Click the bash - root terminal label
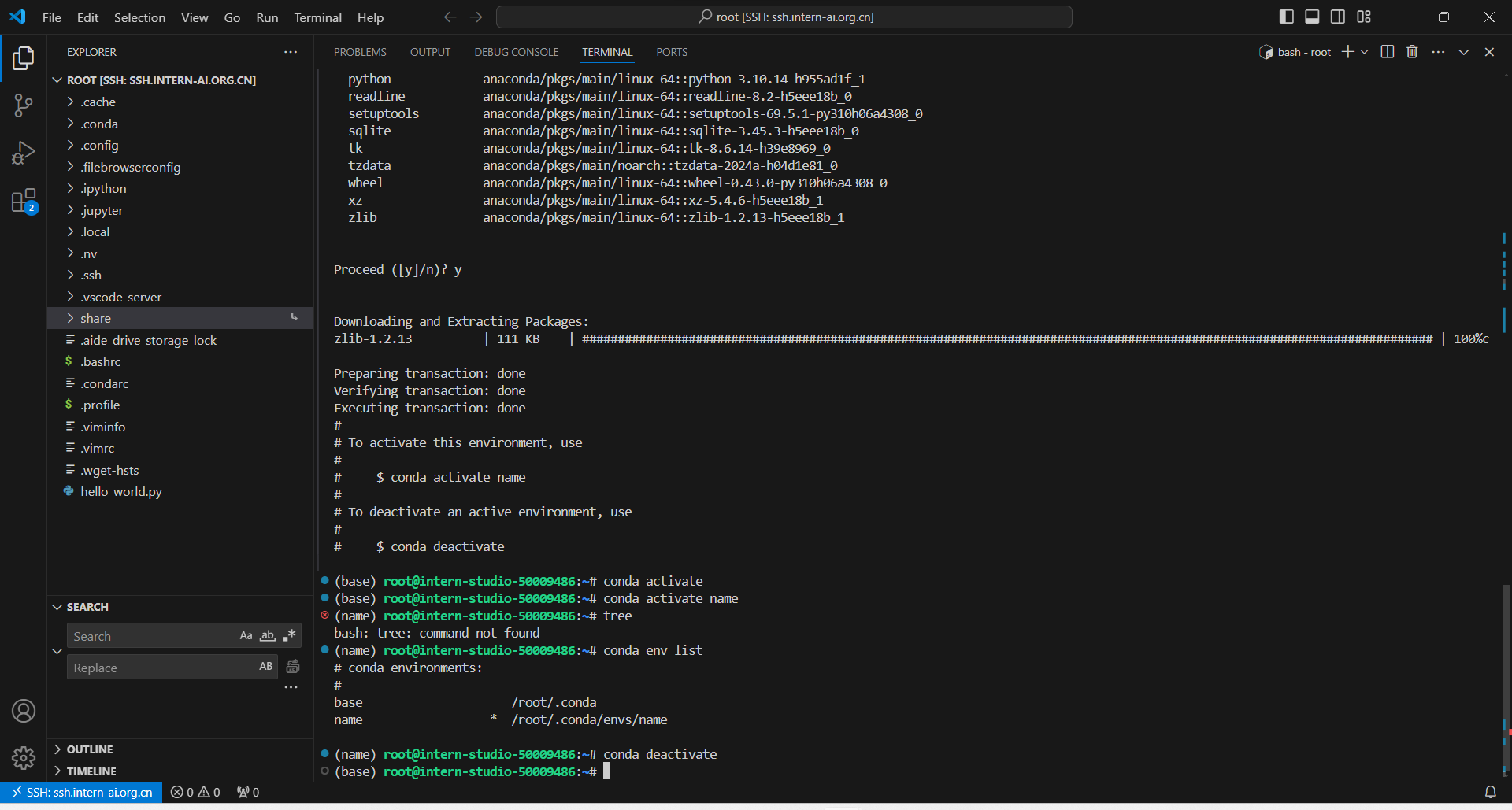This screenshot has width=1512, height=810. tap(1295, 52)
